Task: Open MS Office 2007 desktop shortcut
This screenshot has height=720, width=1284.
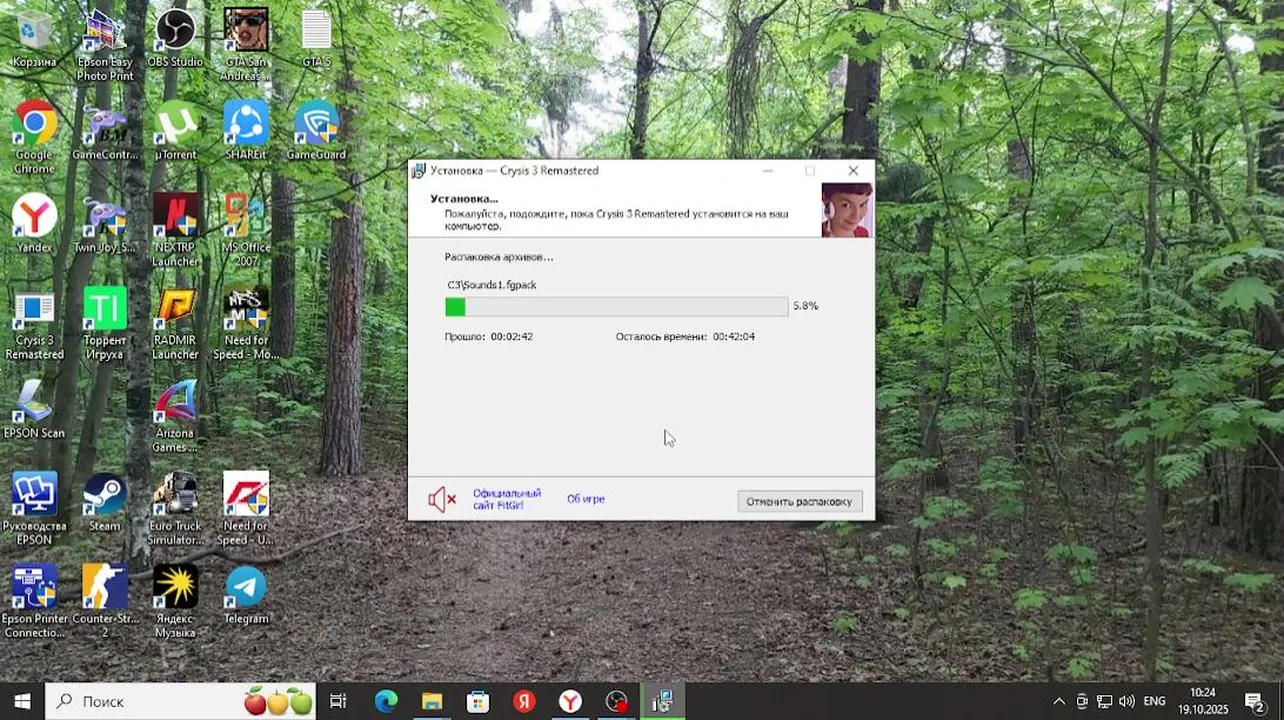Action: tap(246, 230)
